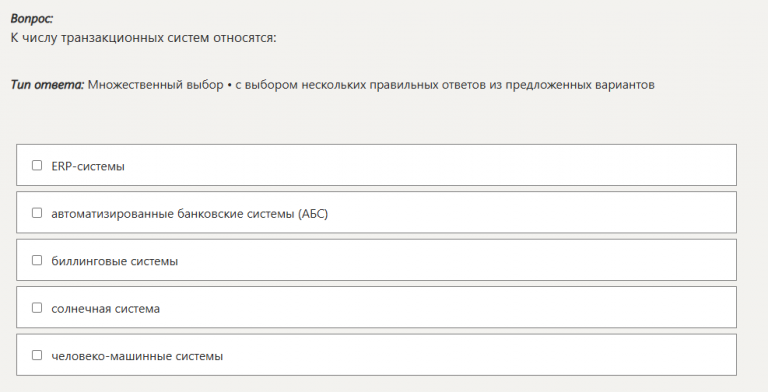Image resolution: width=768 pixels, height=392 pixels.
Task: Check the ERP-системы checkbox
Action: pyautogui.click(x=37, y=165)
